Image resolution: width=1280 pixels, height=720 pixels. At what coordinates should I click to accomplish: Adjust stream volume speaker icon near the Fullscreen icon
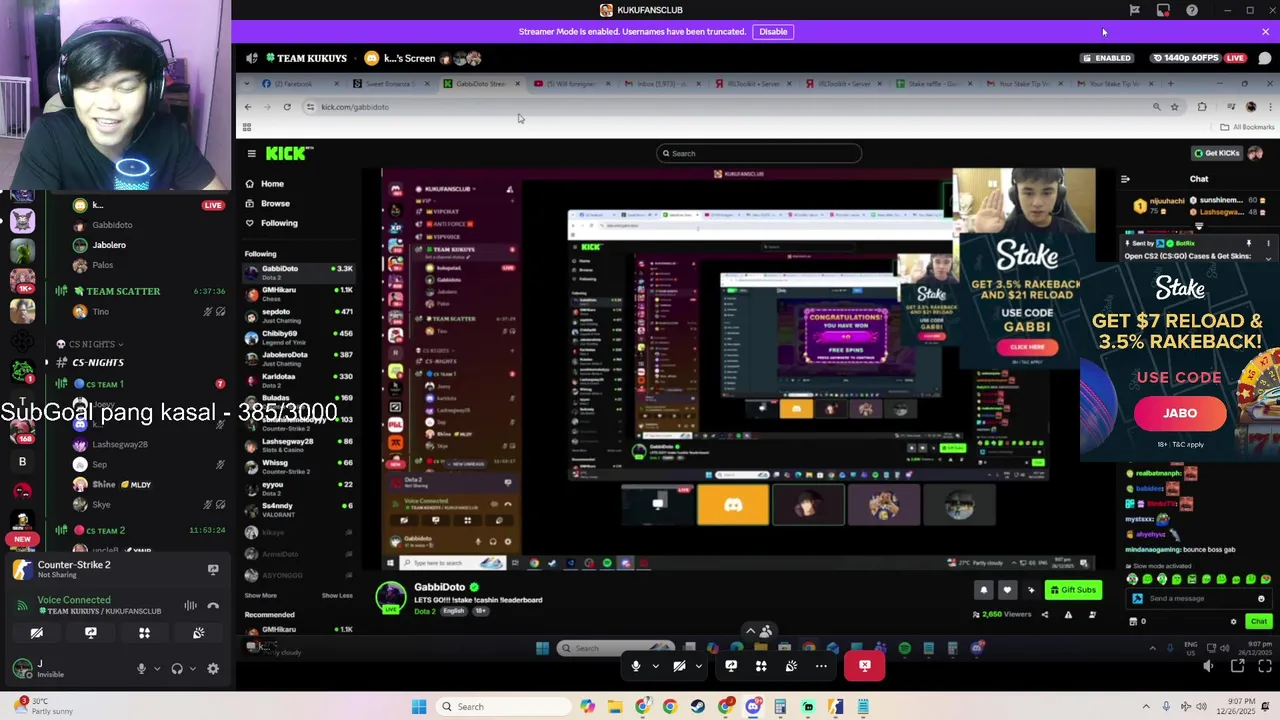(x=1208, y=666)
